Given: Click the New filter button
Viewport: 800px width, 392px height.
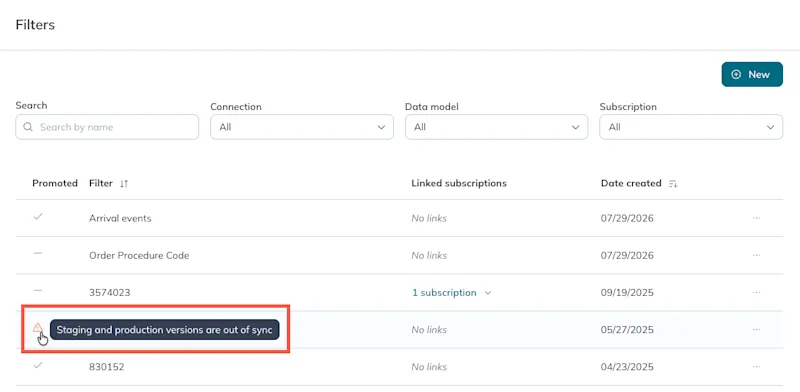Looking at the screenshot, I should 752,75.
